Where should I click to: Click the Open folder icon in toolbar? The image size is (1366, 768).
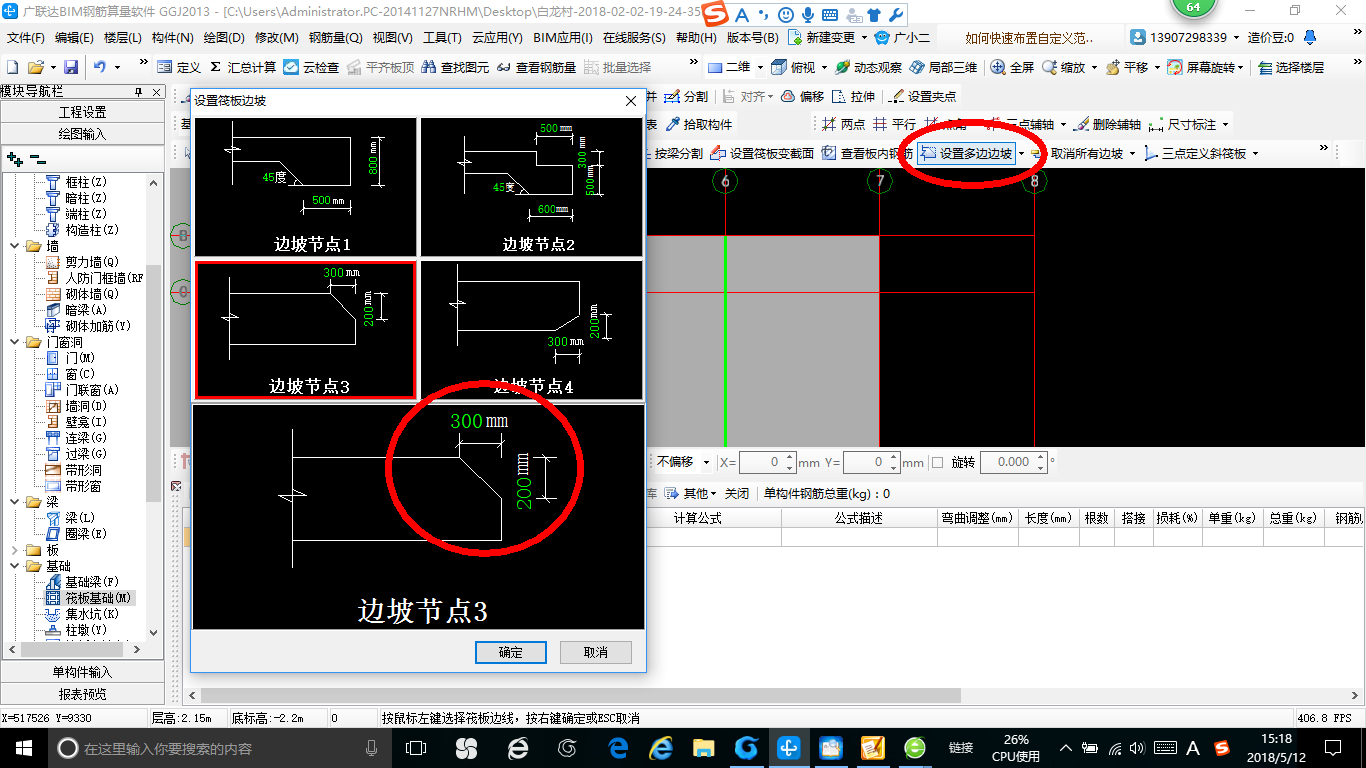tap(35, 67)
